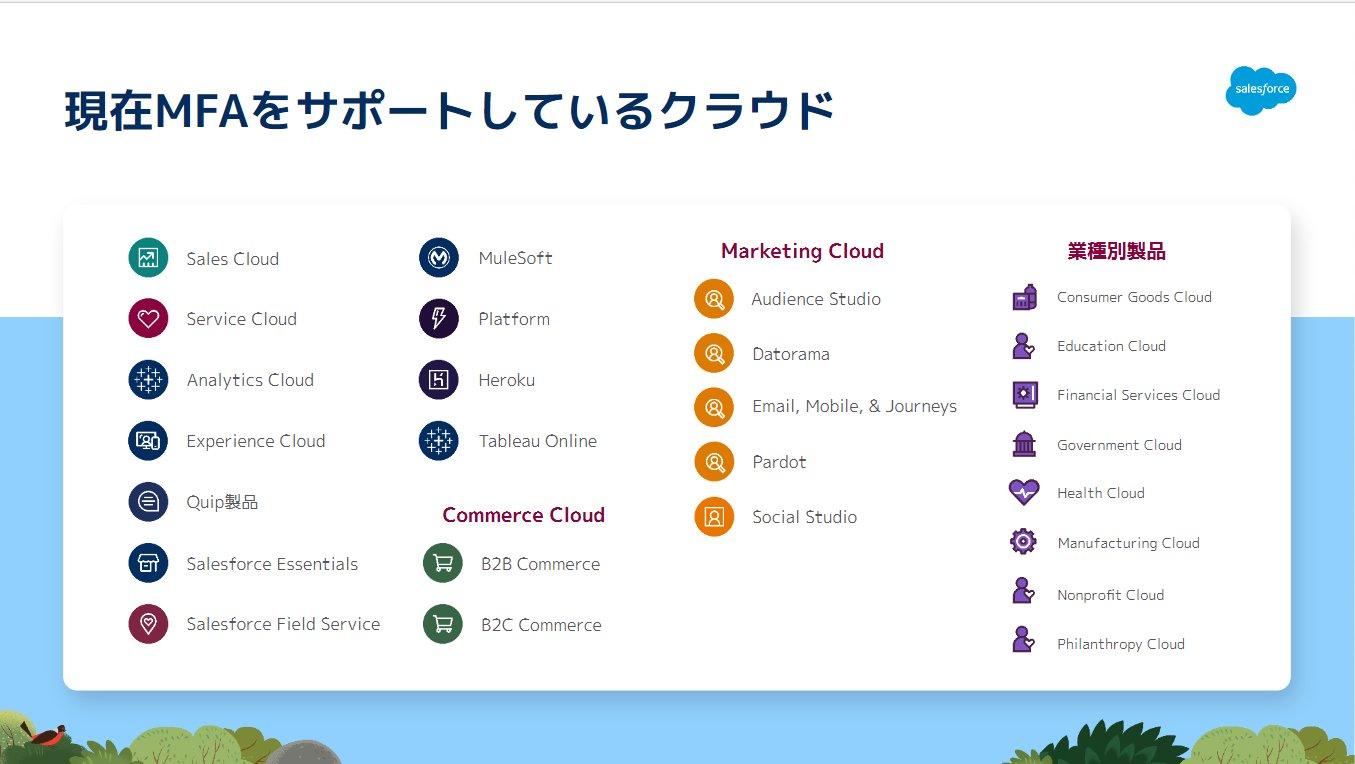
Task: Click the Audience Studio orange icon
Action: point(714,299)
